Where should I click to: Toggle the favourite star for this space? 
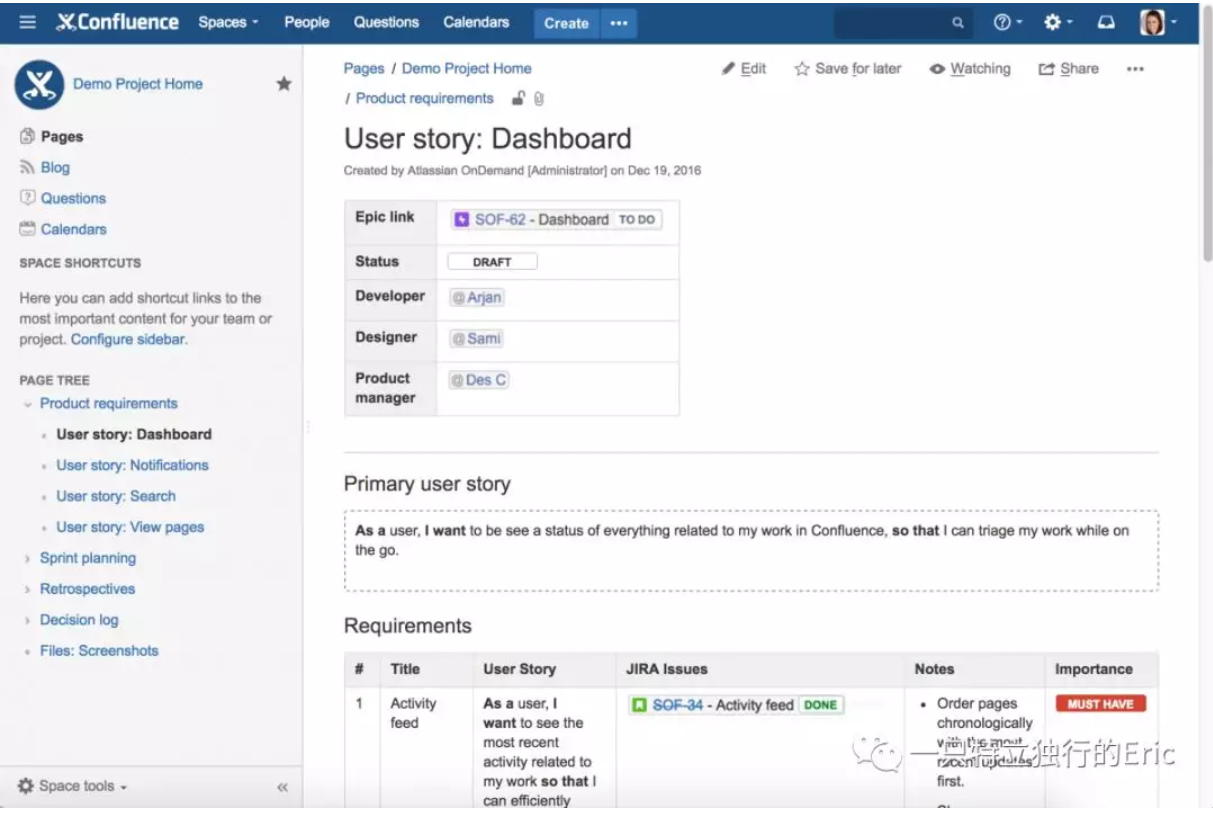[284, 84]
